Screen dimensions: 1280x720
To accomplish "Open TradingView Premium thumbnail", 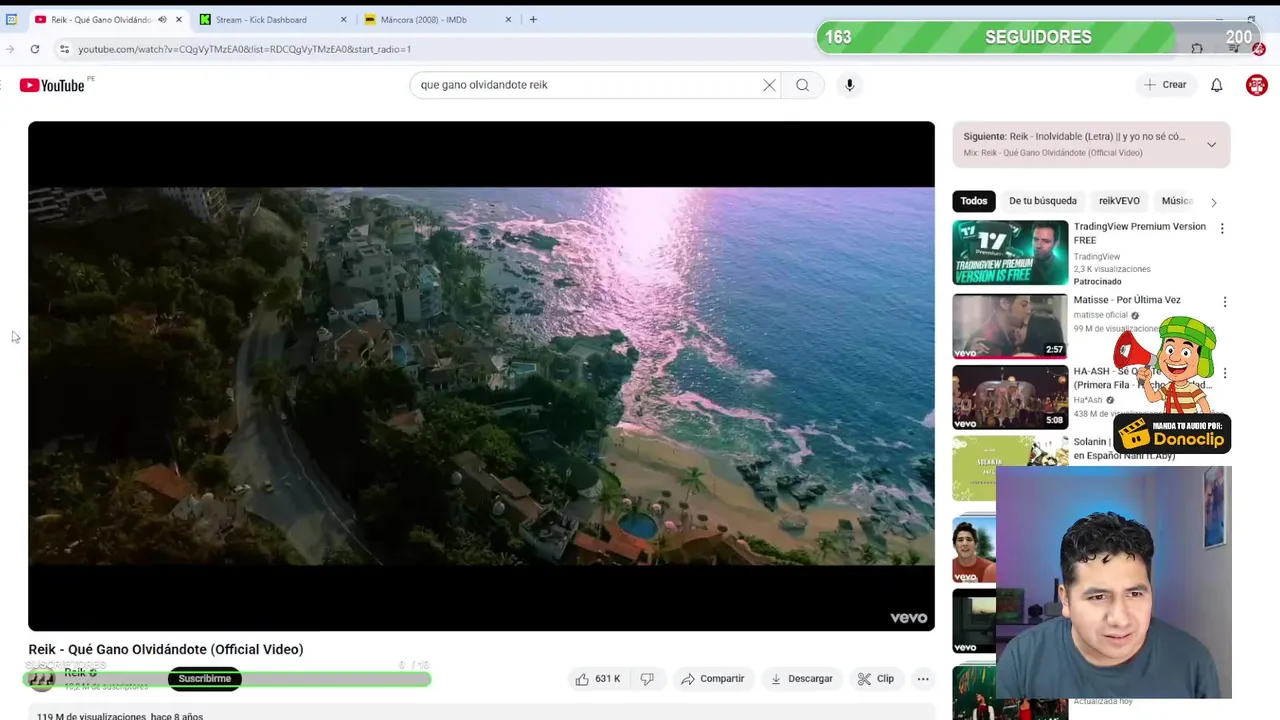I will click(1010, 253).
